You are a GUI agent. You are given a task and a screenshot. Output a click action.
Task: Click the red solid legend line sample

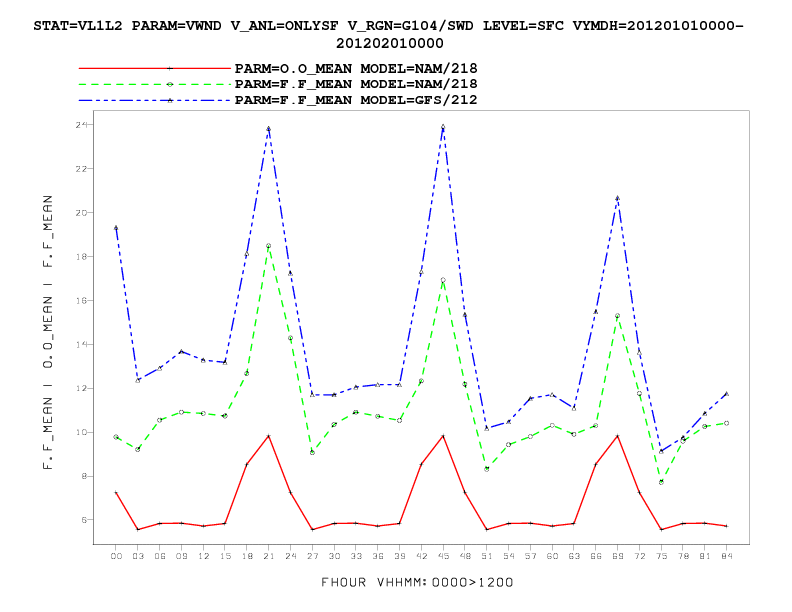point(155,68)
